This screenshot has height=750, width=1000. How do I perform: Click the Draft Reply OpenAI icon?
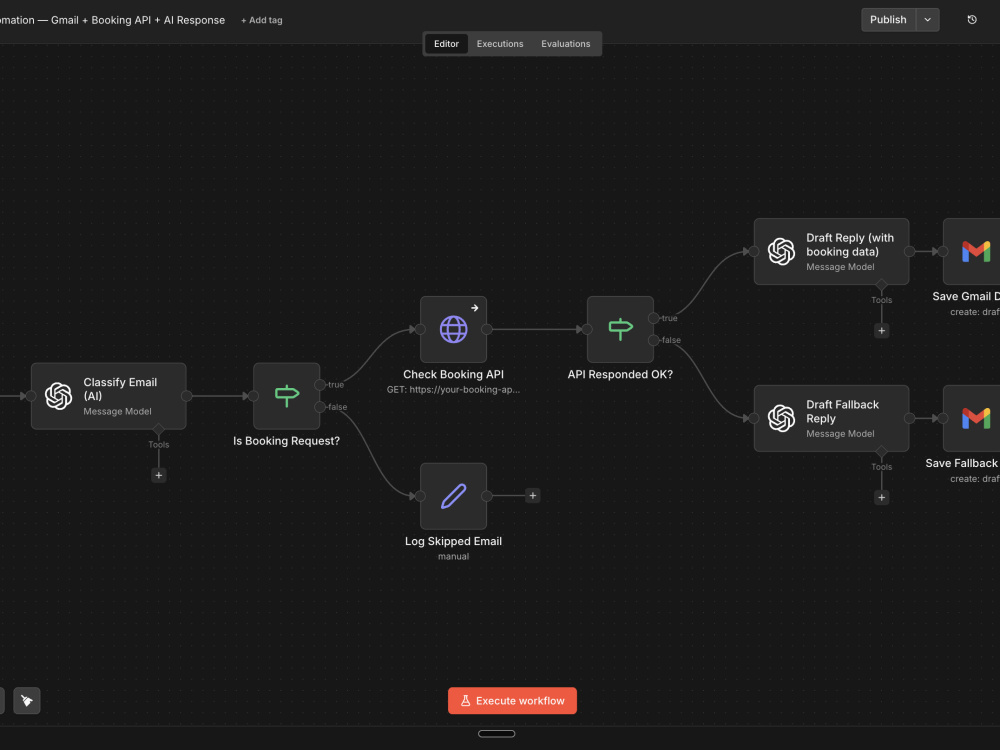click(x=781, y=251)
